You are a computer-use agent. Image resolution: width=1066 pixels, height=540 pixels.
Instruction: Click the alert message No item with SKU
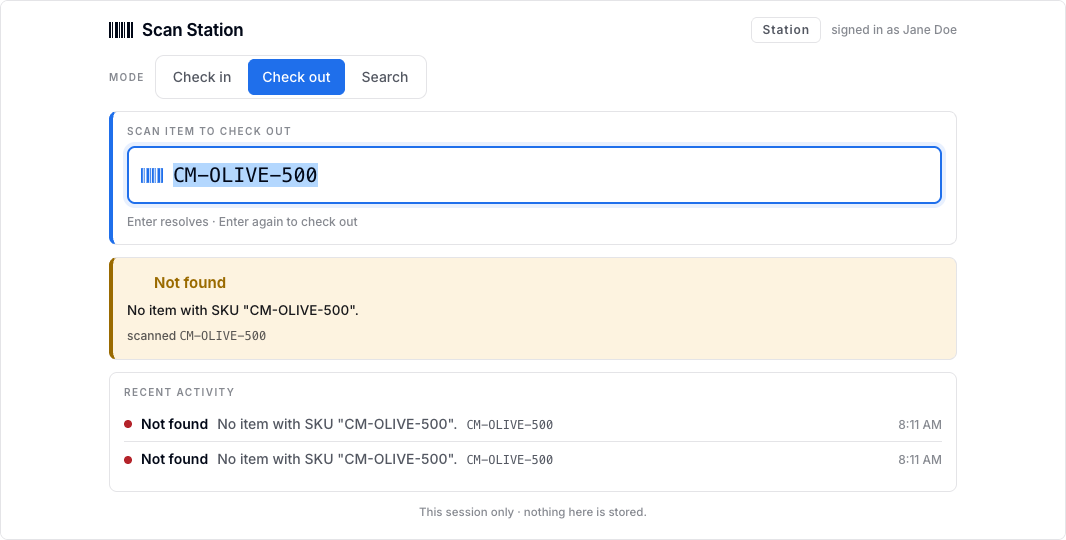(x=243, y=310)
